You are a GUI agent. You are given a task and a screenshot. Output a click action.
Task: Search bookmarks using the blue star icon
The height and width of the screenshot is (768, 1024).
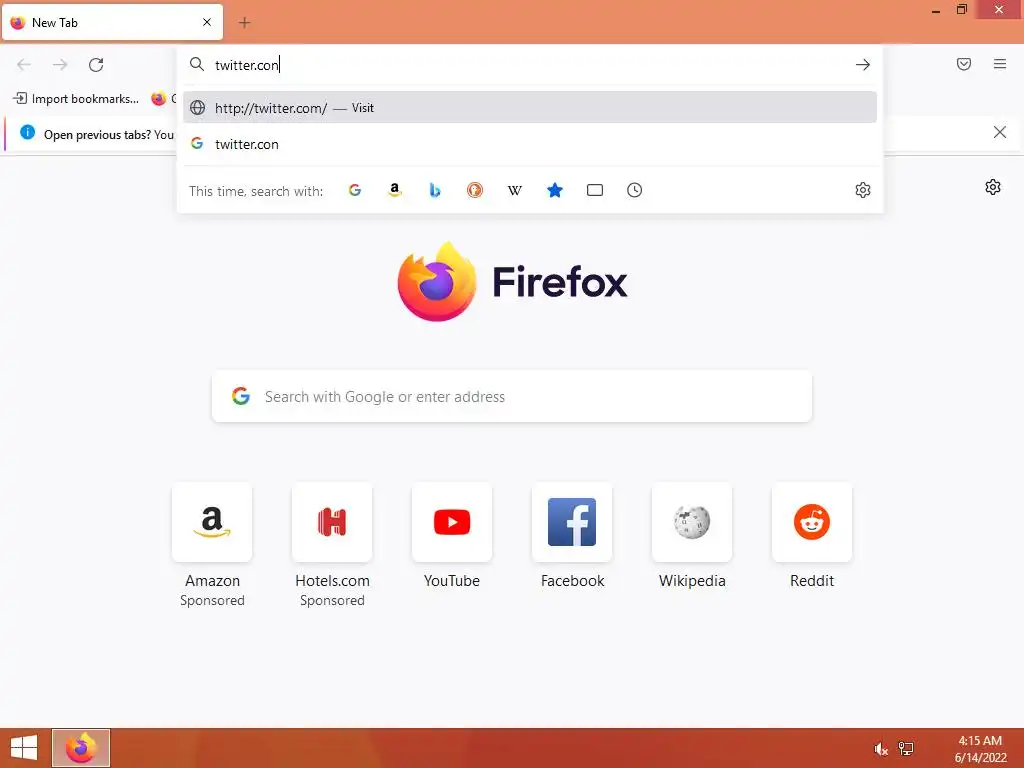pos(554,190)
